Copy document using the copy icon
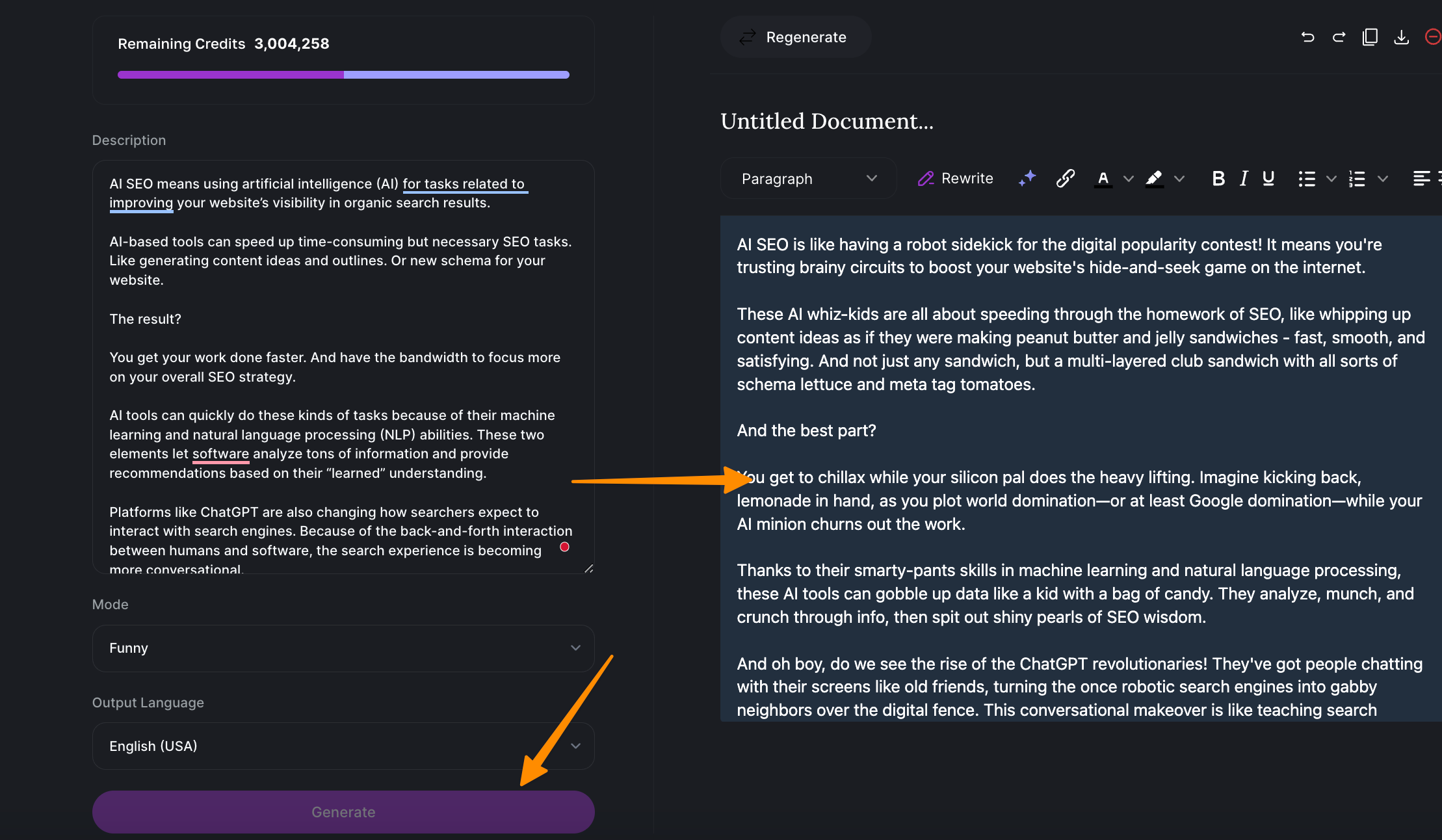The height and width of the screenshot is (840, 1442). pos(1370,37)
